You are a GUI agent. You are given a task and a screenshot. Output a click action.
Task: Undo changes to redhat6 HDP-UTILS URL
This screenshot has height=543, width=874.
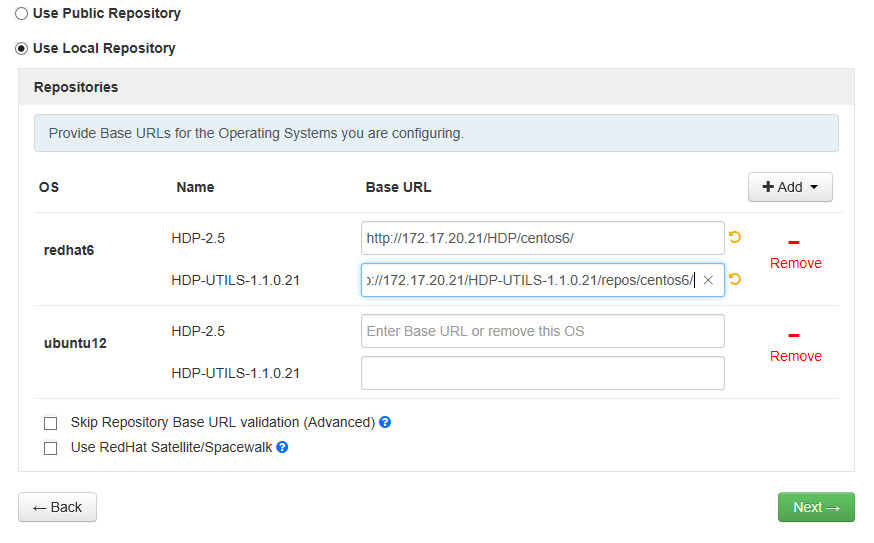click(x=735, y=280)
